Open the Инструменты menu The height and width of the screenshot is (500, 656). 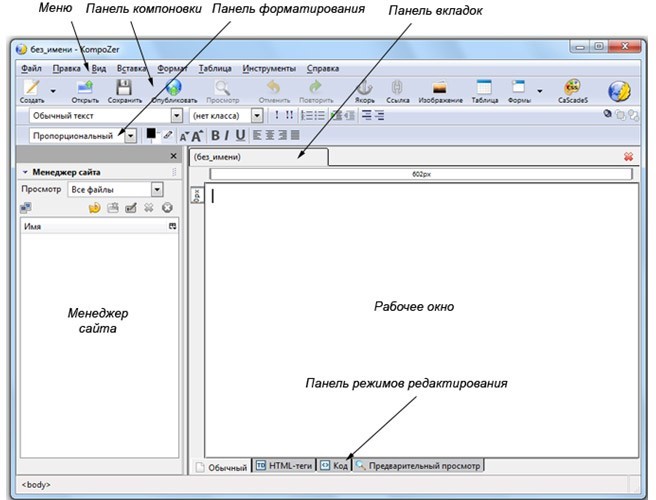click(269, 68)
